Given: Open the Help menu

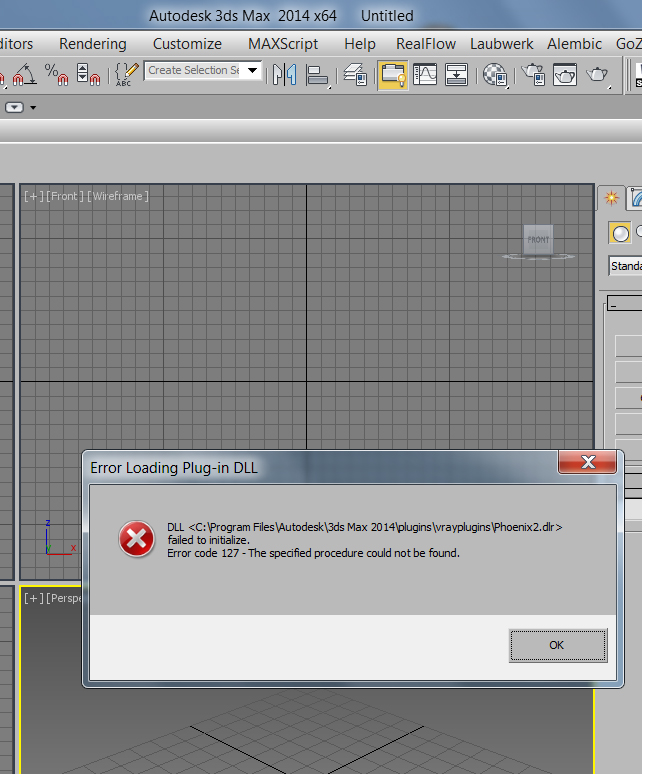Looking at the screenshot, I should (x=360, y=44).
